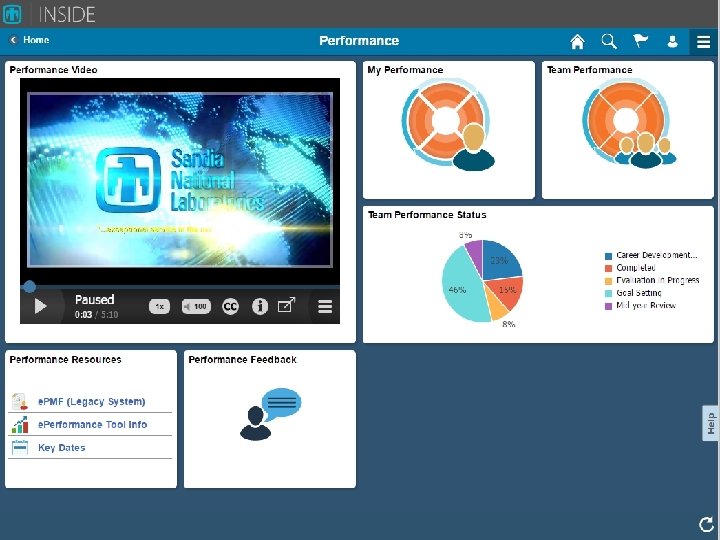Open the Help side tab
Viewport: 720px width, 540px height.
click(x=710, y=423)
